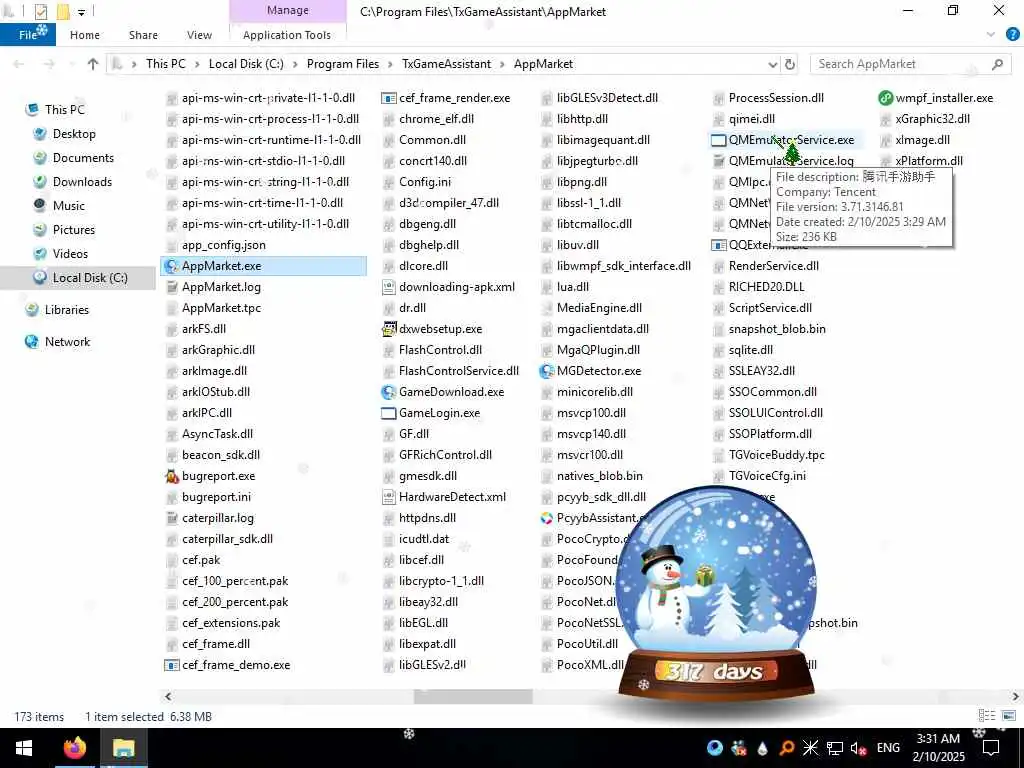The image size is (1024, 768).
Task: Click the cef_frame_render.exe icon
Action: pyautogui.click(x=389, y=98)
